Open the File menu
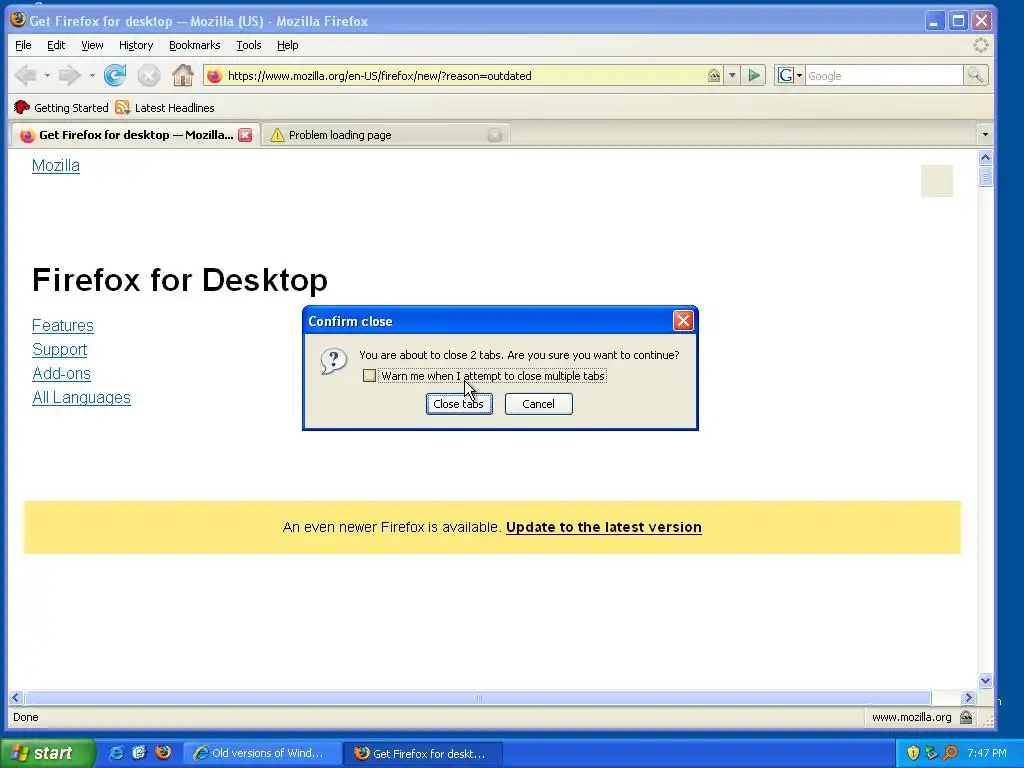 tap(23, 45)
